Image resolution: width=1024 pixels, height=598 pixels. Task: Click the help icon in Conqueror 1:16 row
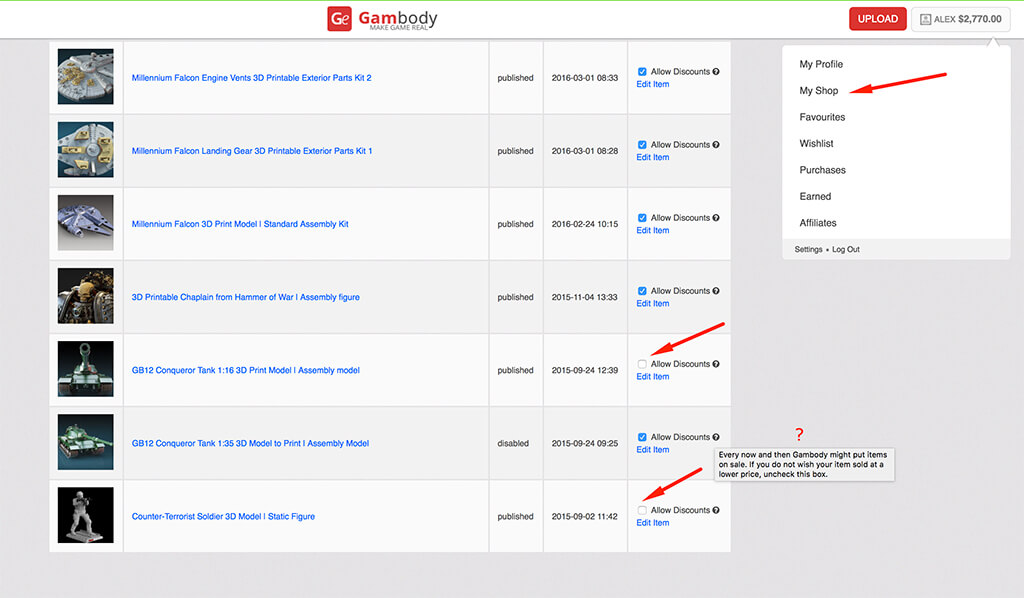pyautogui.click(x=716, y=364)
